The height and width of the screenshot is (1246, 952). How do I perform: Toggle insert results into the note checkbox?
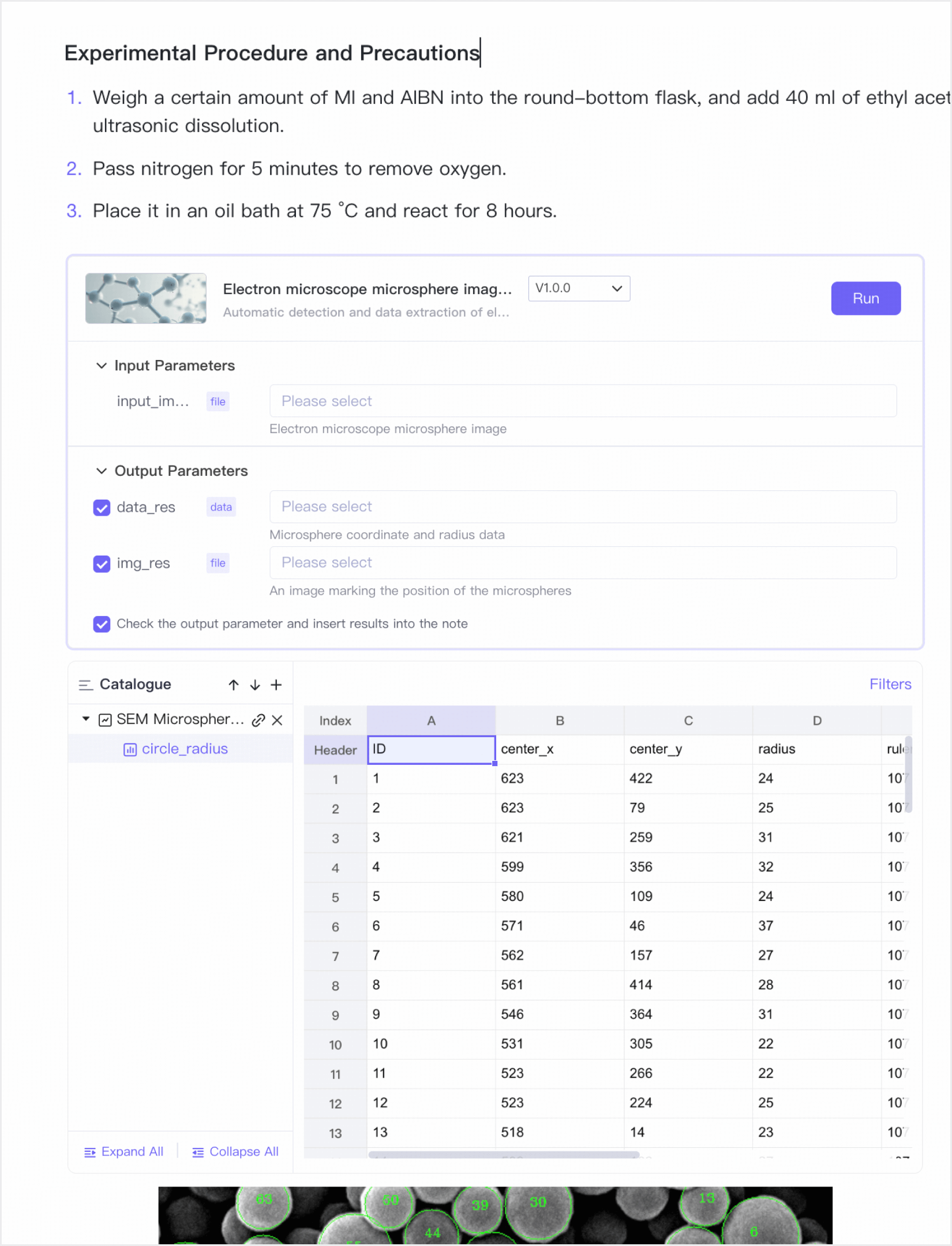coord(102,624)
